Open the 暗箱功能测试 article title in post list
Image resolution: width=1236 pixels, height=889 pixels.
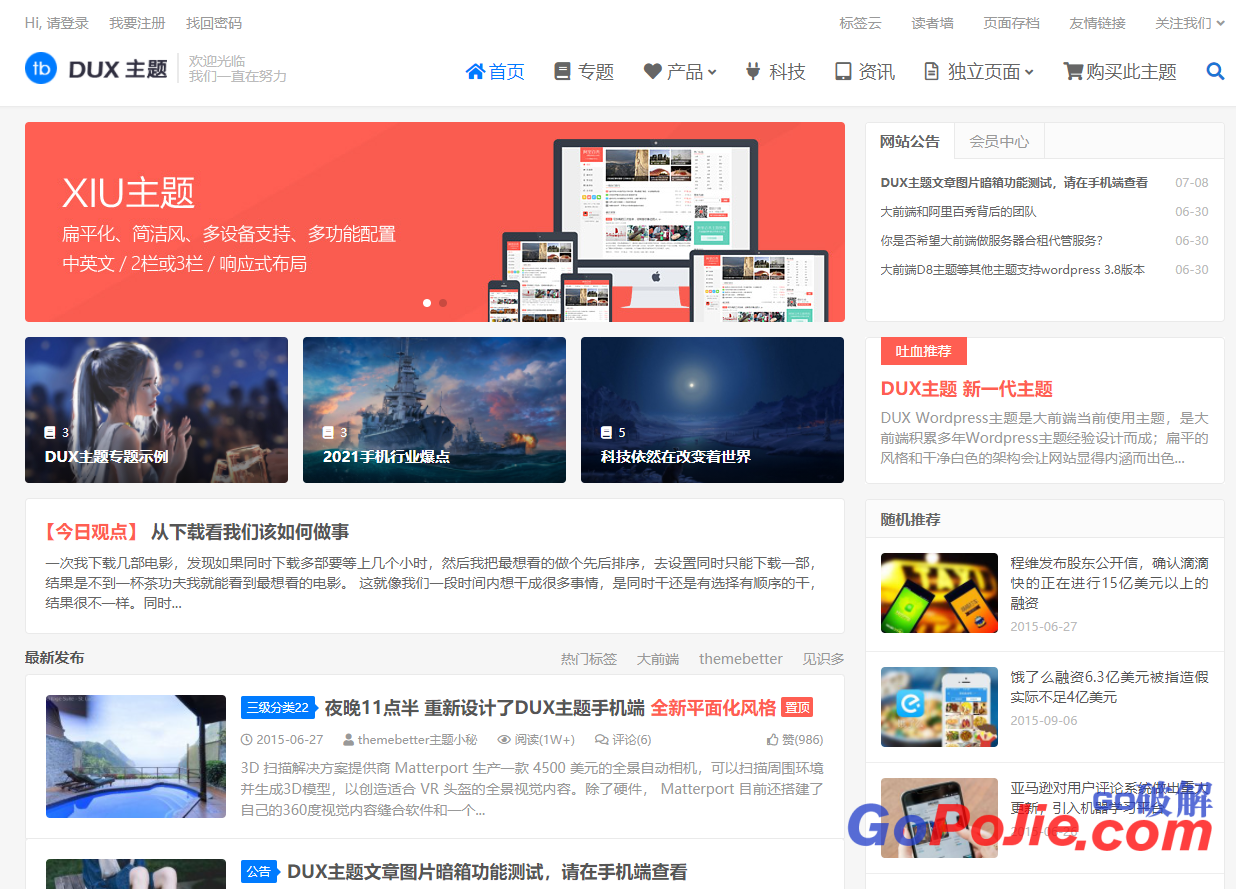[487, 872]
